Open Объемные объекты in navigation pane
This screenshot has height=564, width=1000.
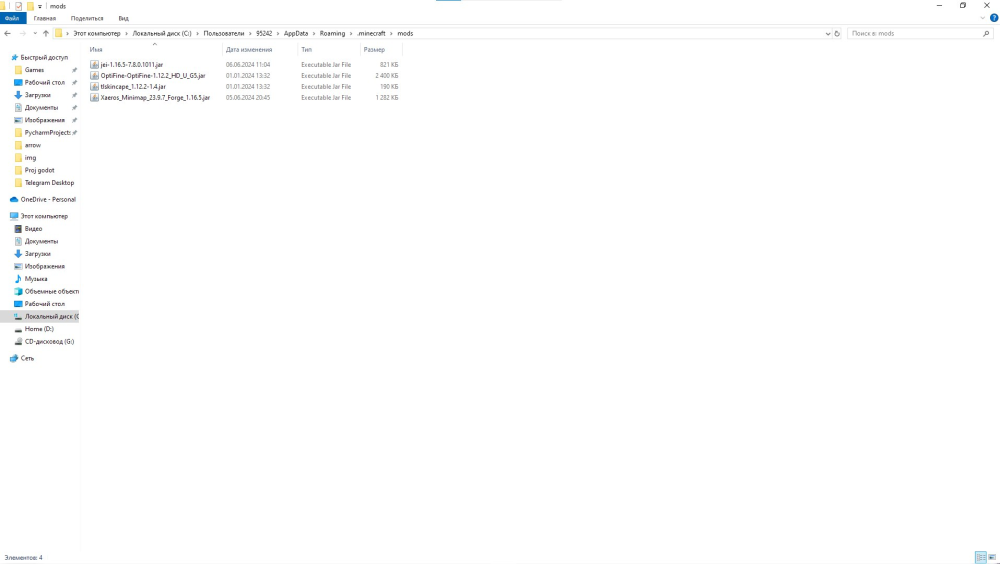coord(52,292)
